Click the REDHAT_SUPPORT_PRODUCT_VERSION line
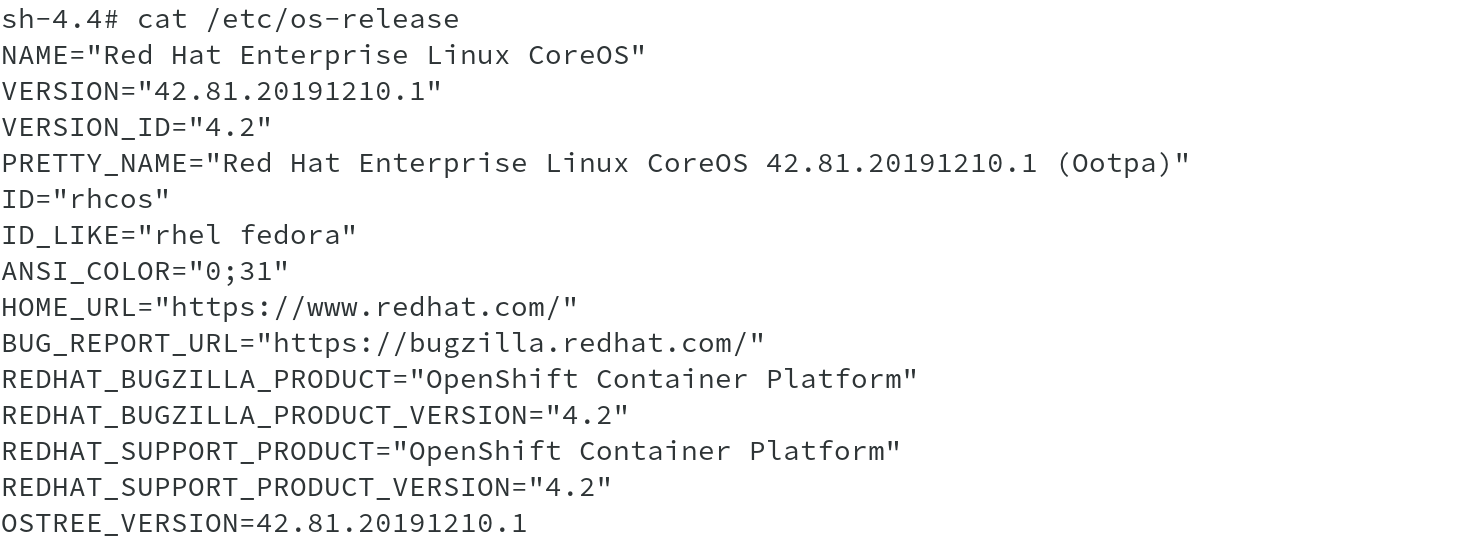 click(x=306, y=487)
